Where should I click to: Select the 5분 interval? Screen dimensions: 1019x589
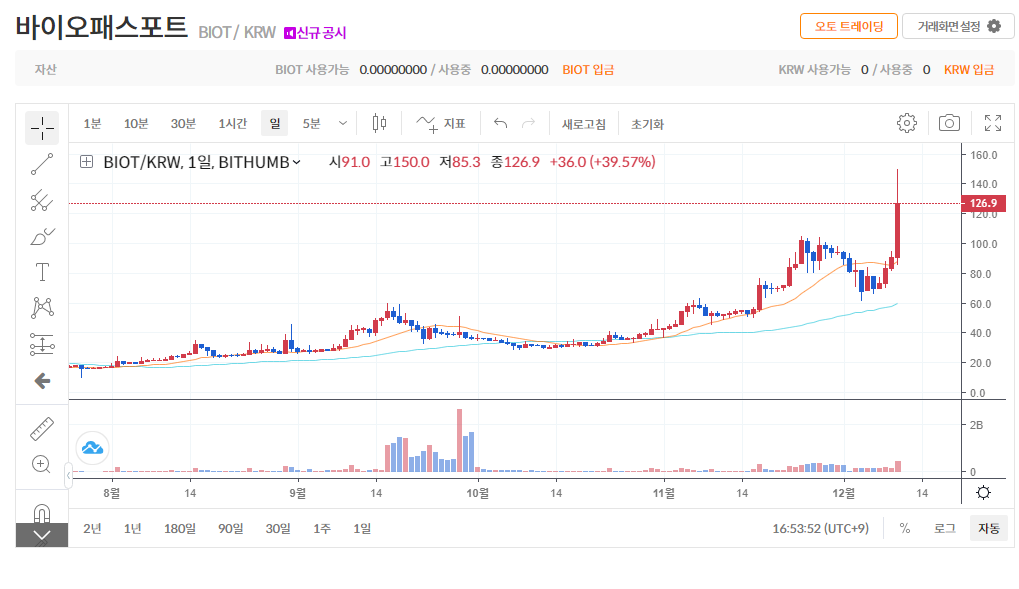click(311, 124)
